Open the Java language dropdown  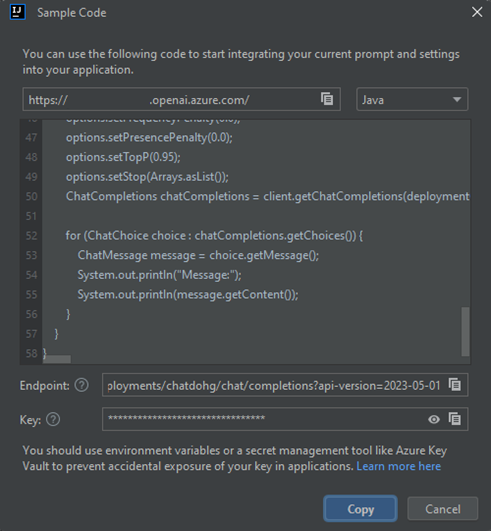pyautogui.click(x=412, y=99)
